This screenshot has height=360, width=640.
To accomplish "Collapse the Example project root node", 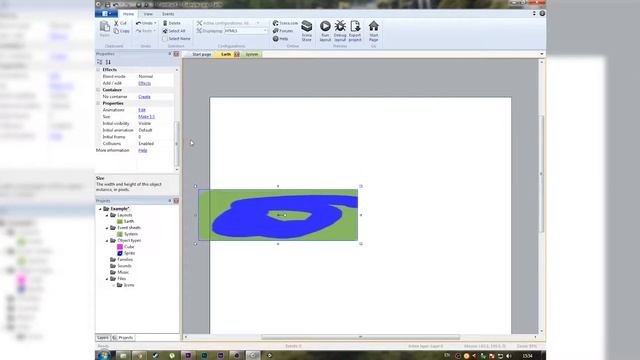I will coord(100,209).
